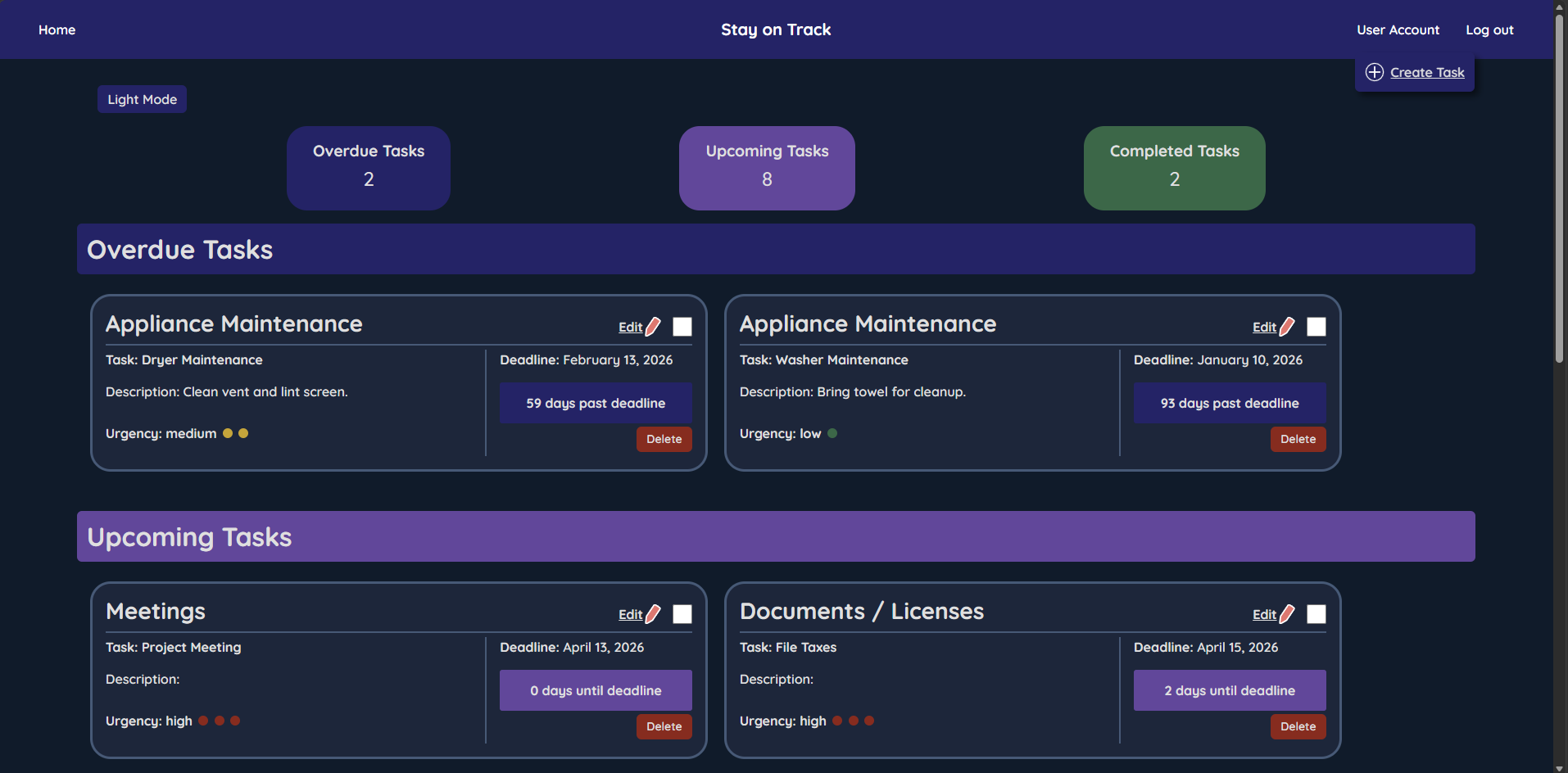Viewport: 1568px width, 773px height.
Task: Click the page vertical scrollbar thumb
Action: pyautogui.click(x=1560, y=188)
